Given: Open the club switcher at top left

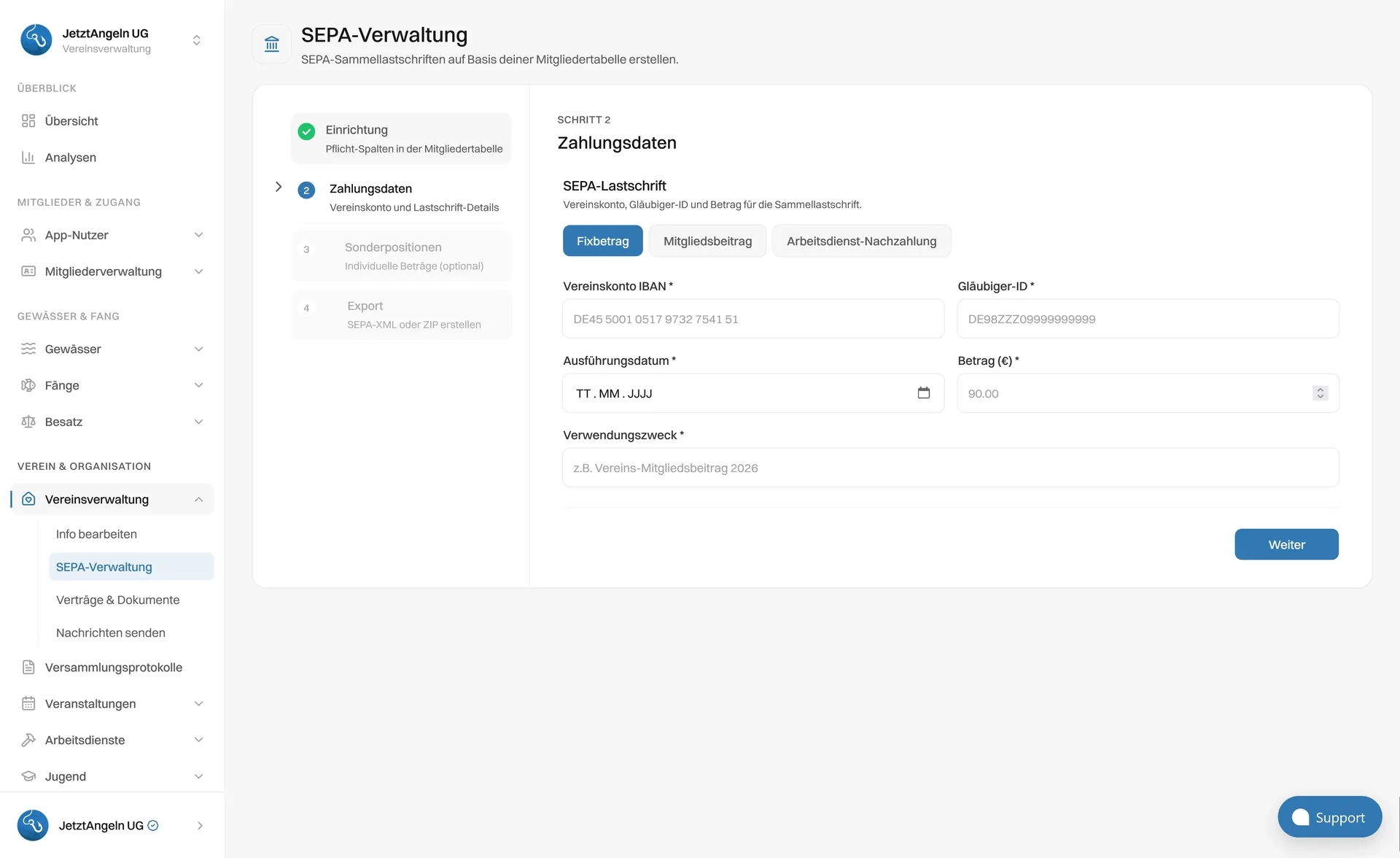Looking at the screenshot, I should pyautogui.click(x=196, y=40).
